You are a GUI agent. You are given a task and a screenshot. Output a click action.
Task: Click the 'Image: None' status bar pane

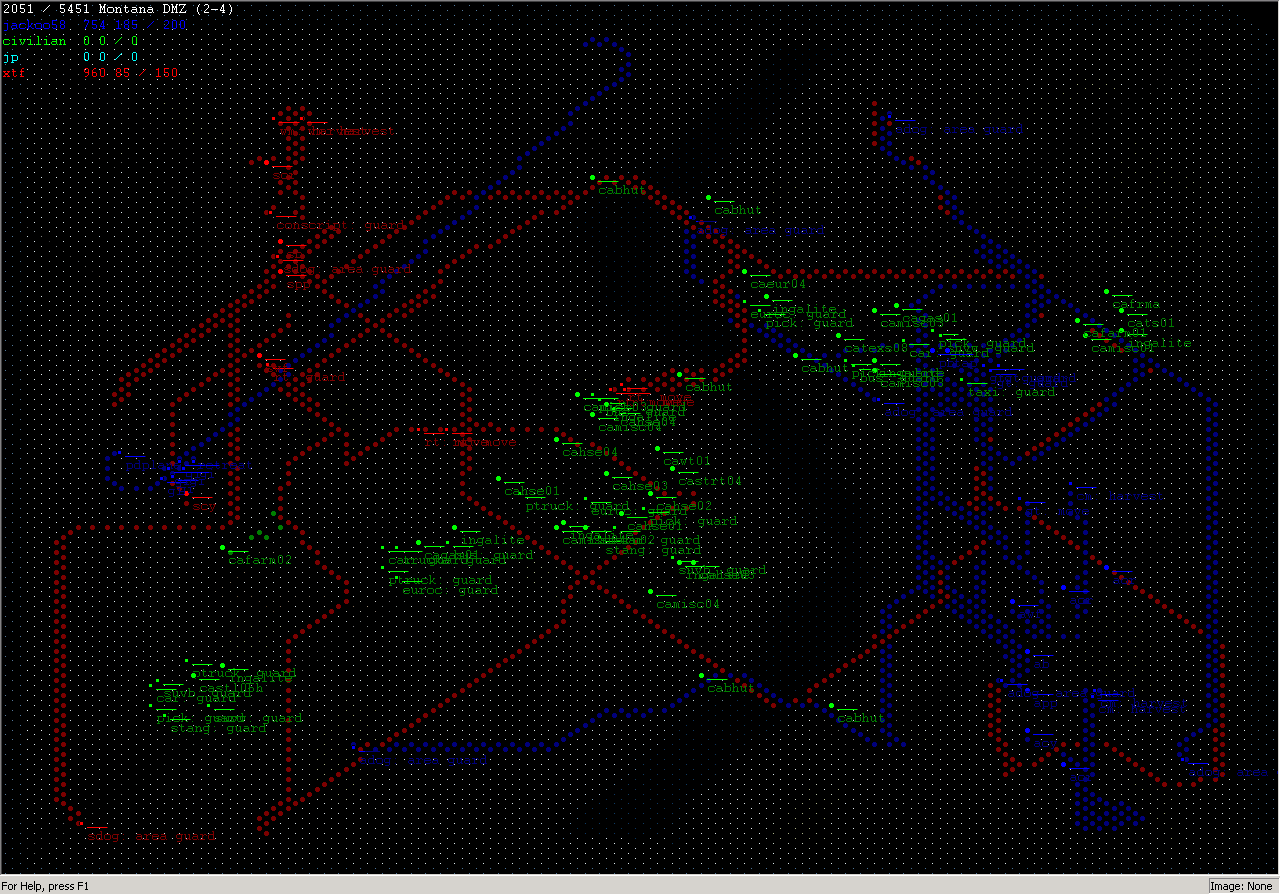click(1241, 886)
